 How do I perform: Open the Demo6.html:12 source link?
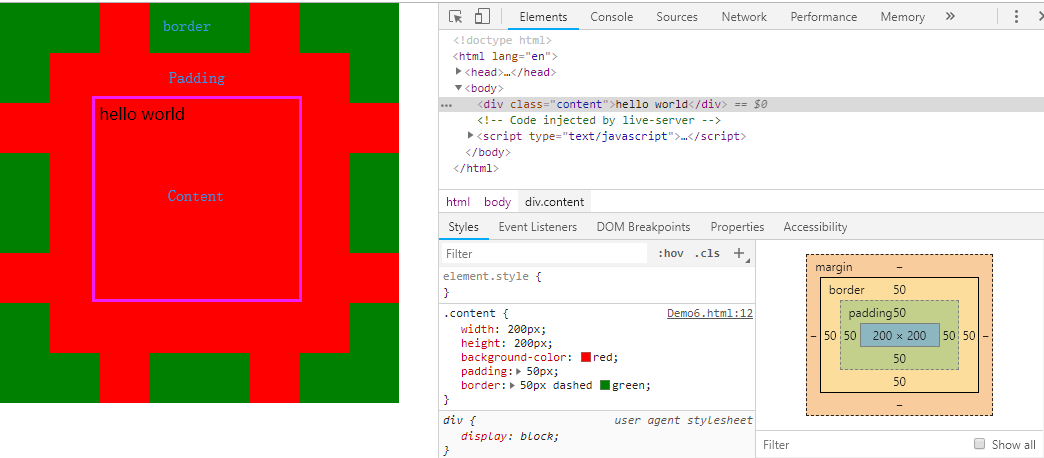point(710,314)
